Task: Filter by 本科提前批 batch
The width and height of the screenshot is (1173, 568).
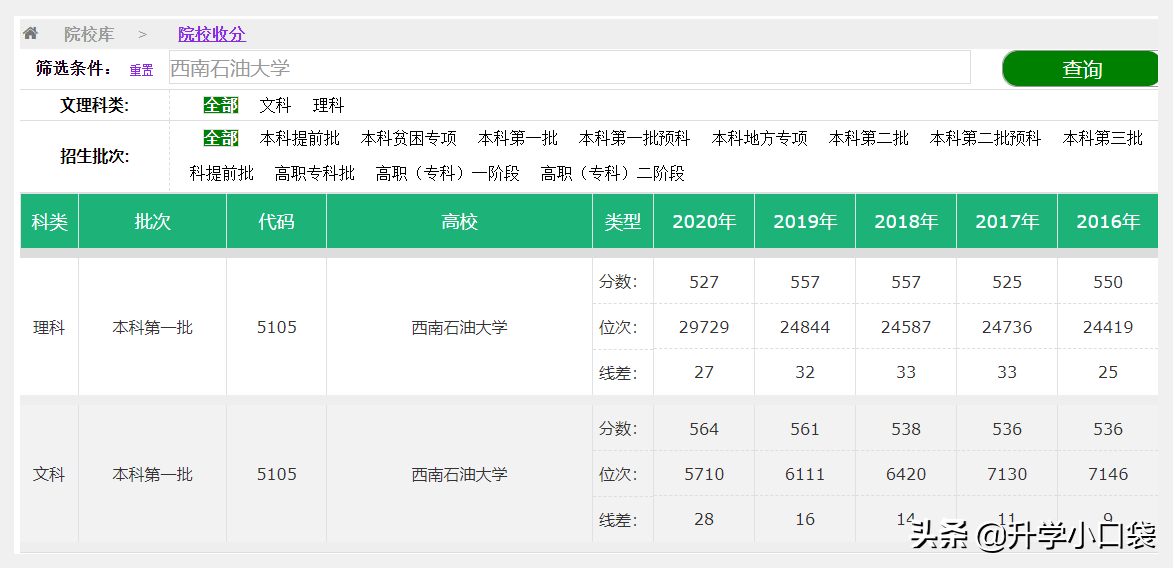Action: [x=299, y=138]
